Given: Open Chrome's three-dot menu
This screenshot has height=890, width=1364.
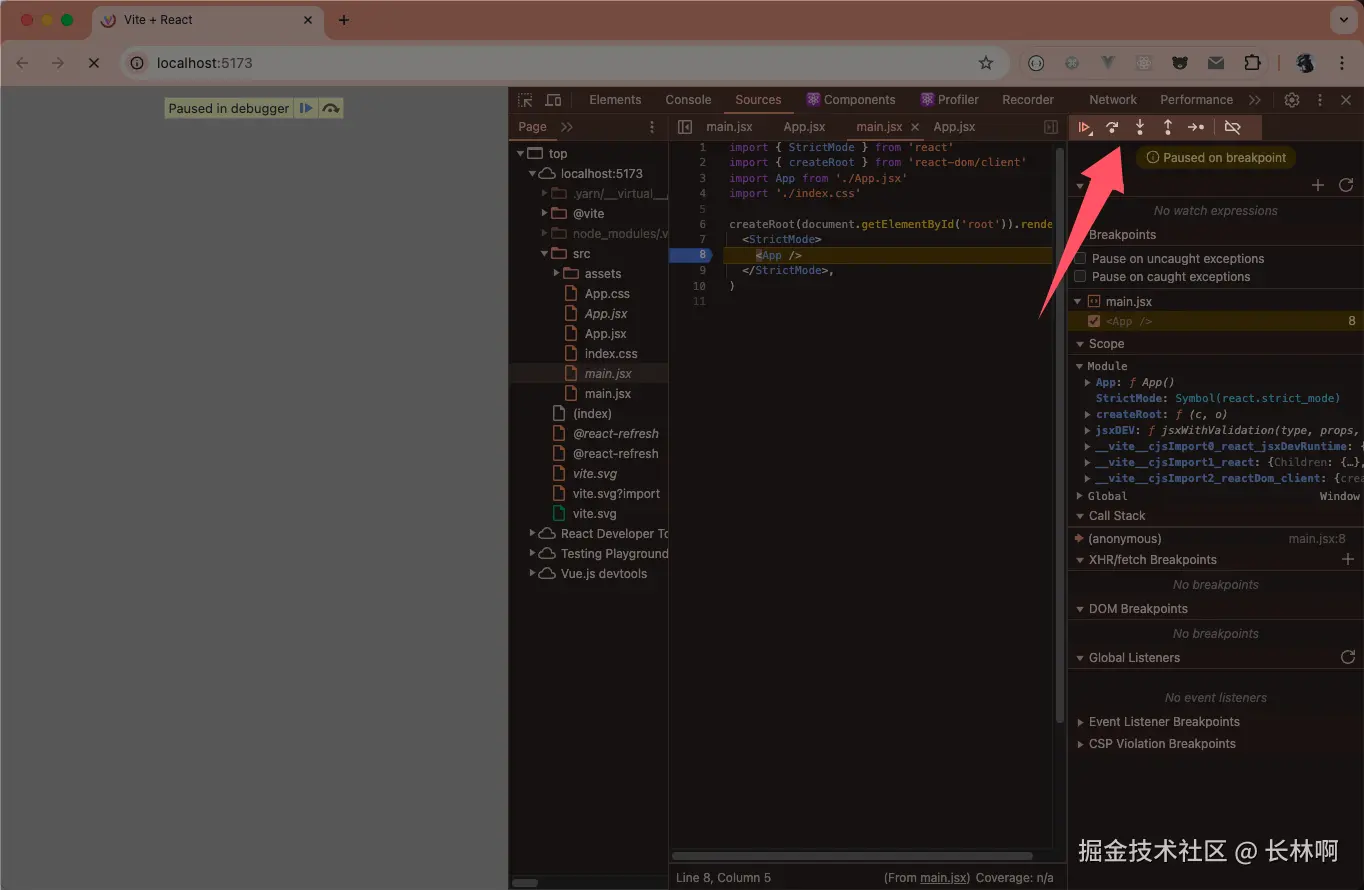Looking at the screenshot, I should click(1342, 63).
